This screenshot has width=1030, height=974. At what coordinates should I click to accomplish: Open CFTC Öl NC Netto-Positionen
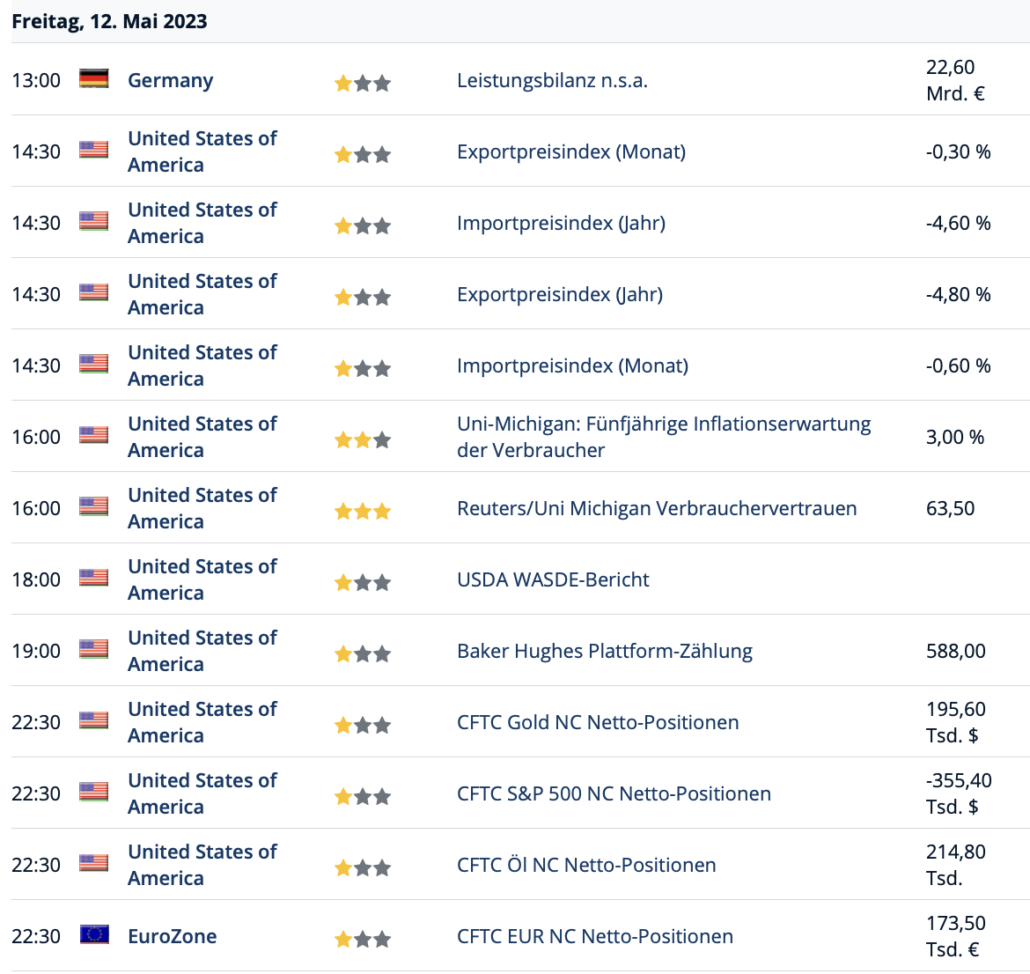pyautogui.click(x=587, y=865)
